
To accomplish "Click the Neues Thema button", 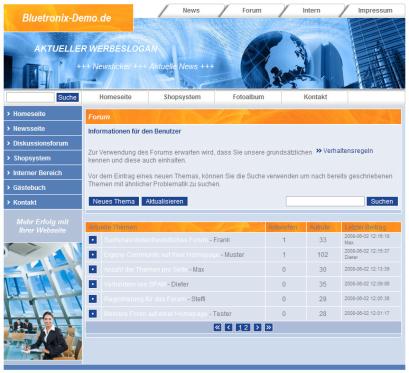I will [114, 201].
